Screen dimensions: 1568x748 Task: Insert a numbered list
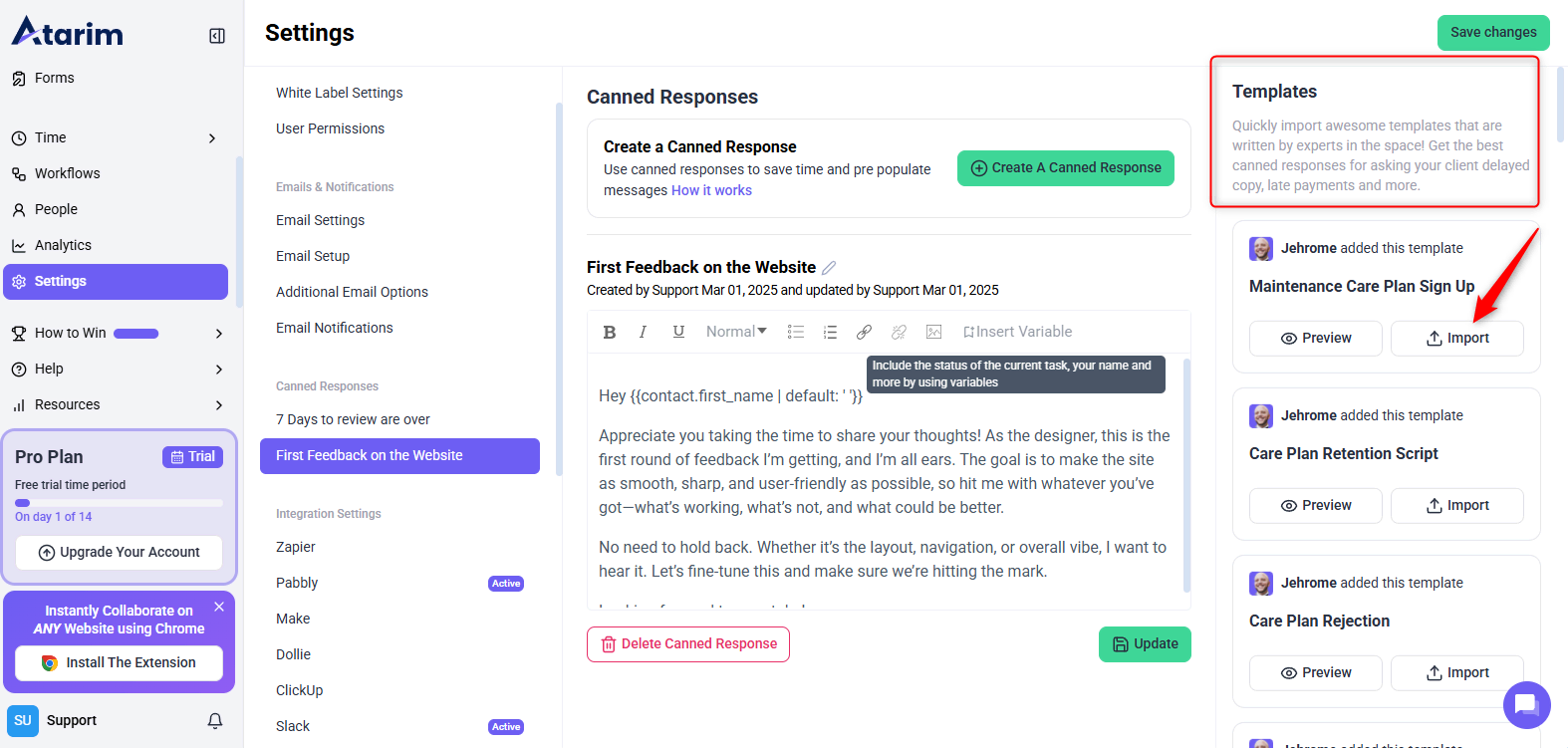click(830, 332)
